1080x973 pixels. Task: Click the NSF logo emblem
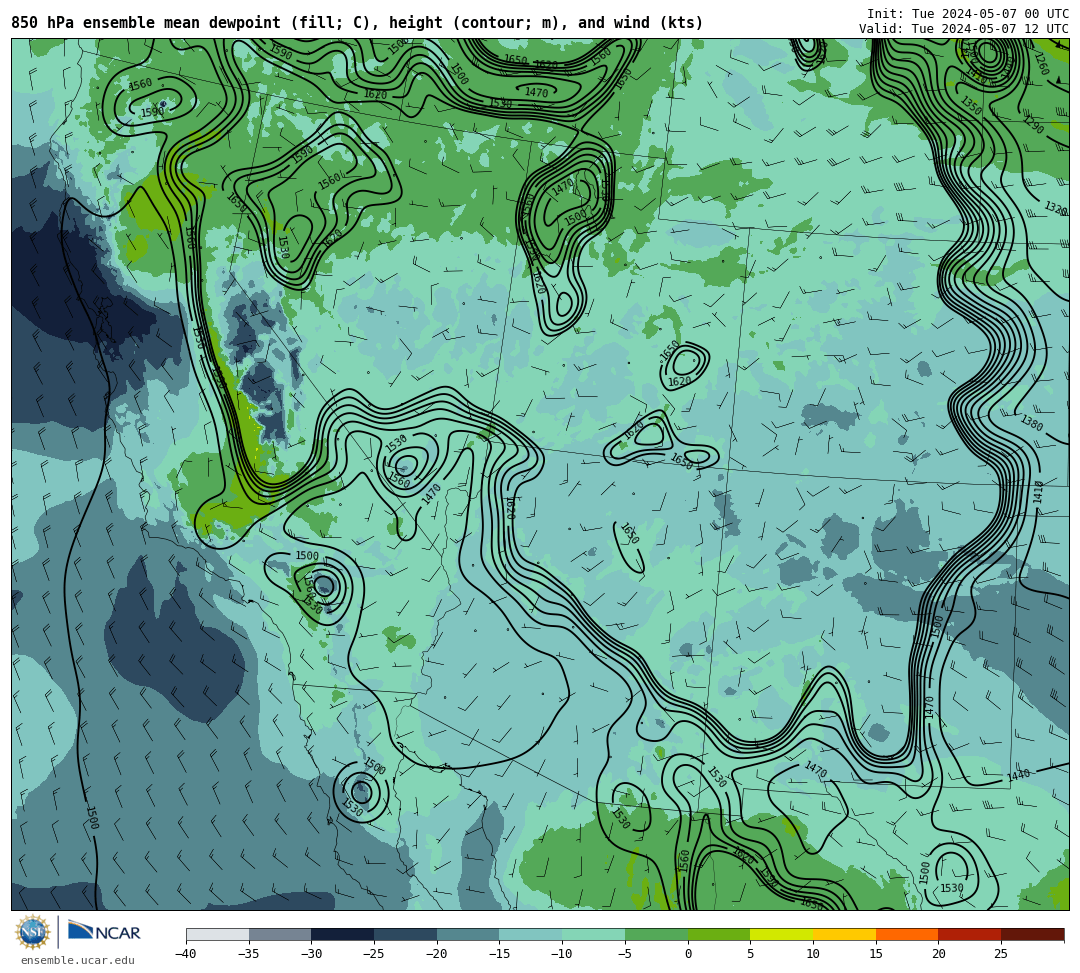[x=33, y=932]
